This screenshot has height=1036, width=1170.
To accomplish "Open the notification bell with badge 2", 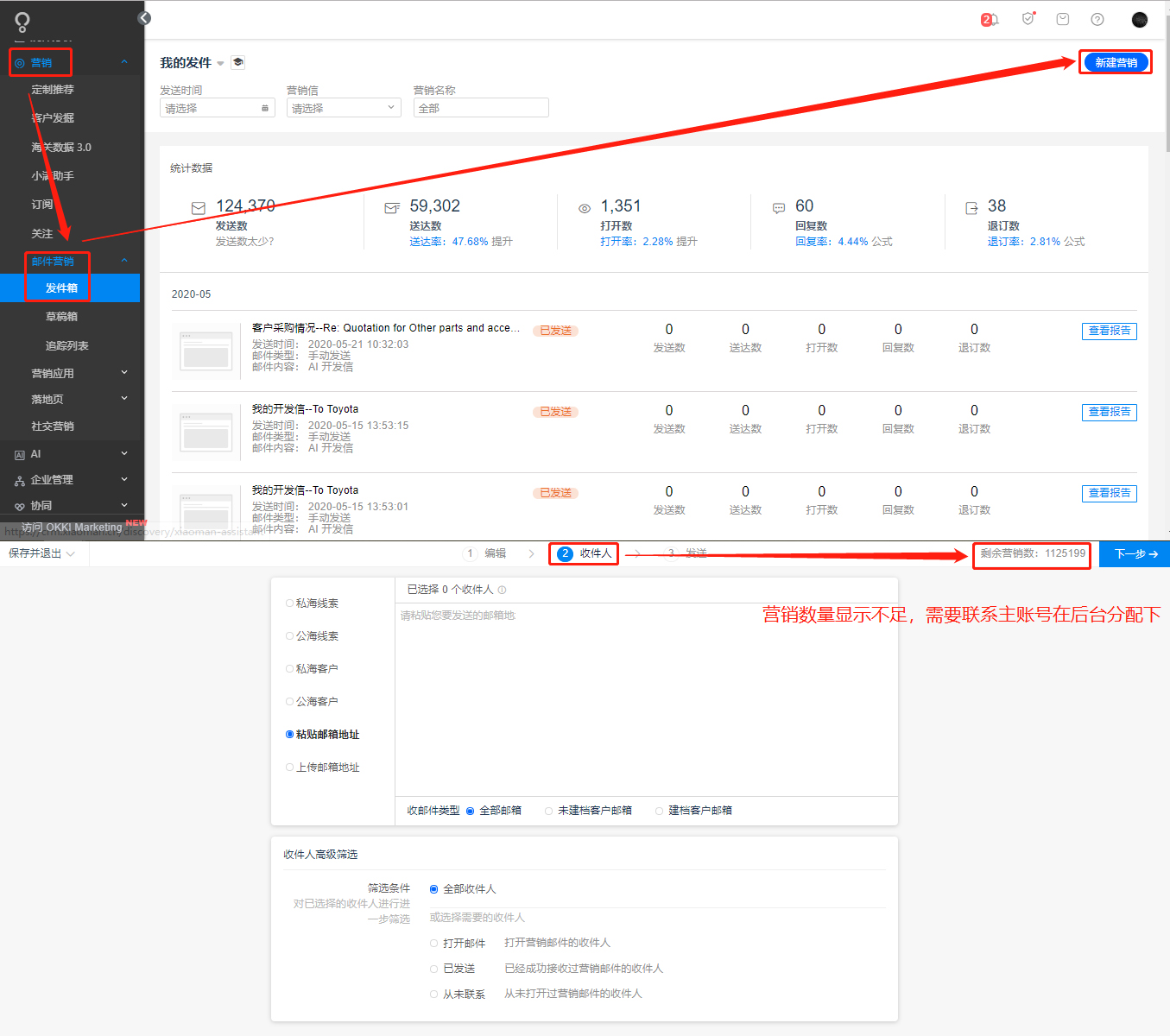I will click(x=991, y=19).
